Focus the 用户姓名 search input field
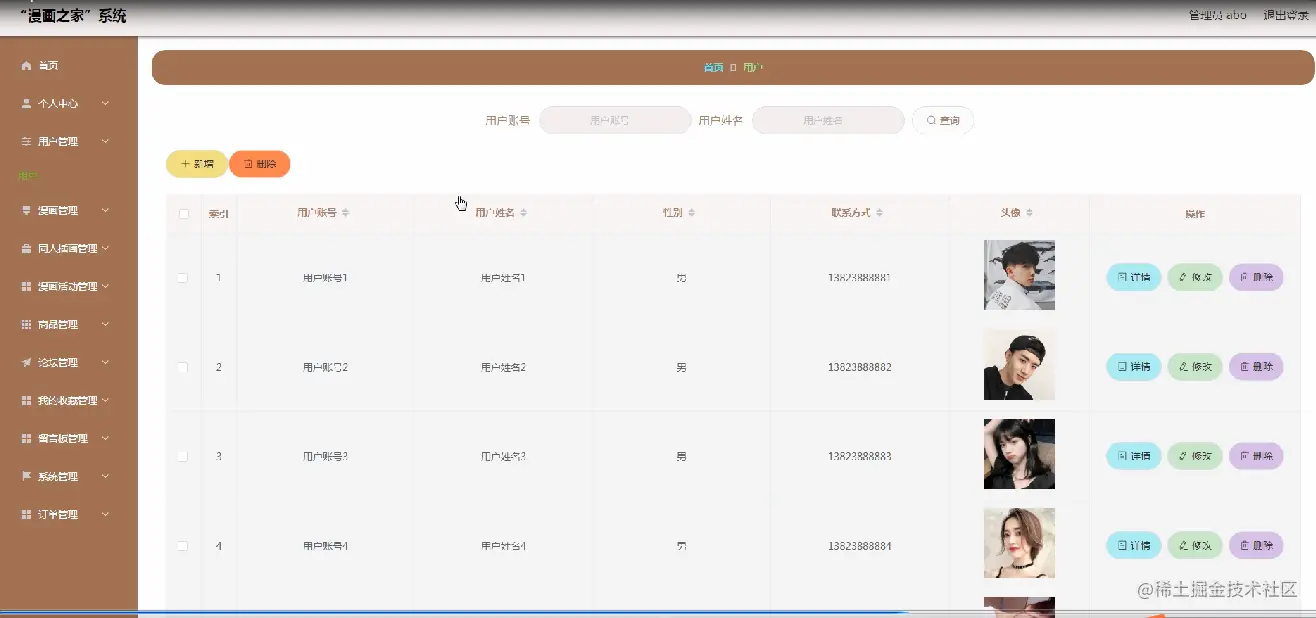The image size is (1316, 618). [828, 120]
